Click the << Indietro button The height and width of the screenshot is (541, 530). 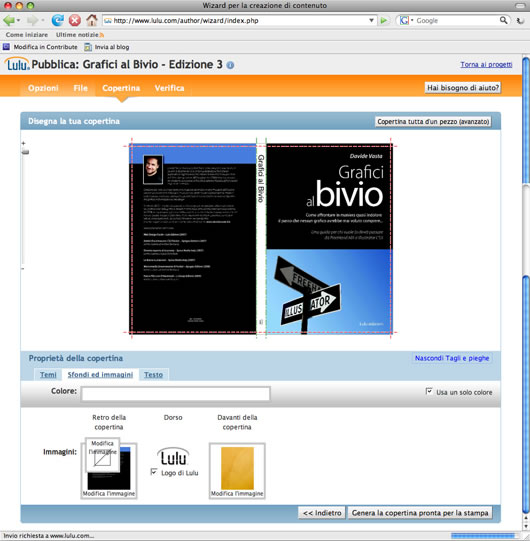pos(322,513)
